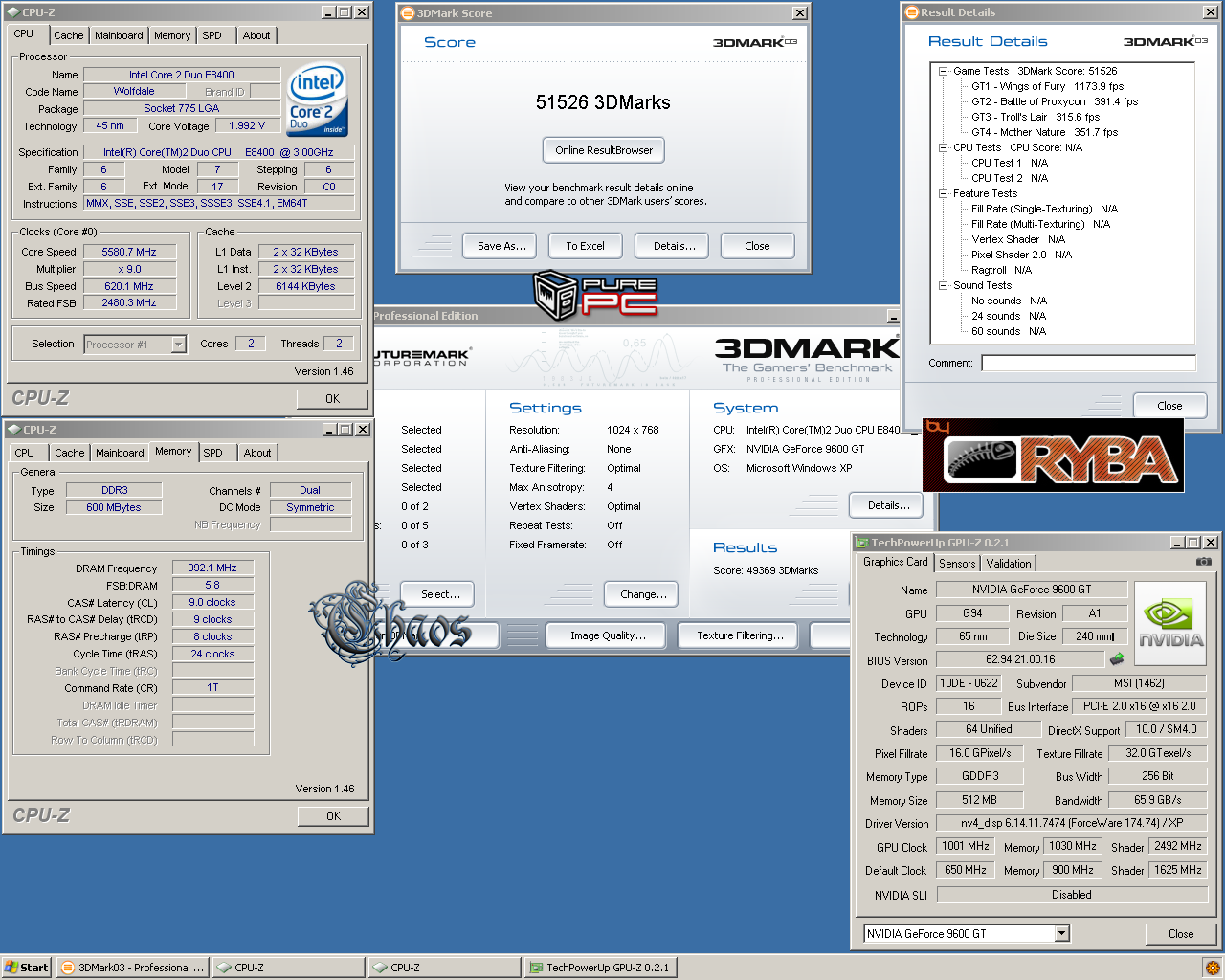The width and height of the screenshot is (1225, 980).
Task: Click the BIOS version save chip icon
Action: coord(1116,659)
